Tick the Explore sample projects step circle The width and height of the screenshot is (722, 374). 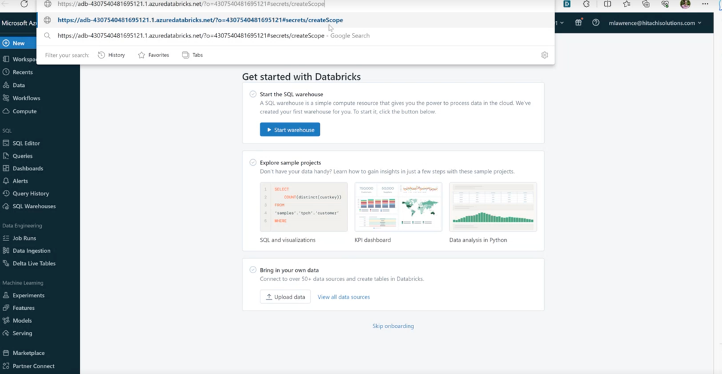tap(253, 163)
